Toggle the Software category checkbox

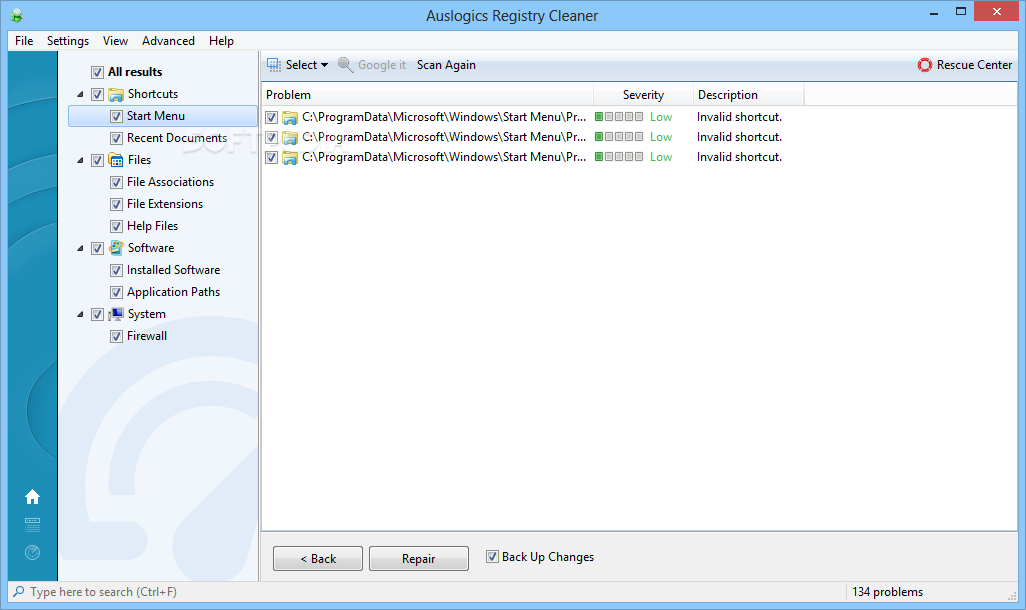click(x=97, y=248)
